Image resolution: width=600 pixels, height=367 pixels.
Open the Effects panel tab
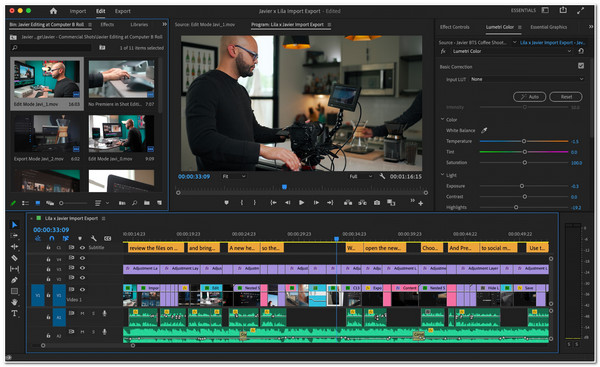point(107,24)
